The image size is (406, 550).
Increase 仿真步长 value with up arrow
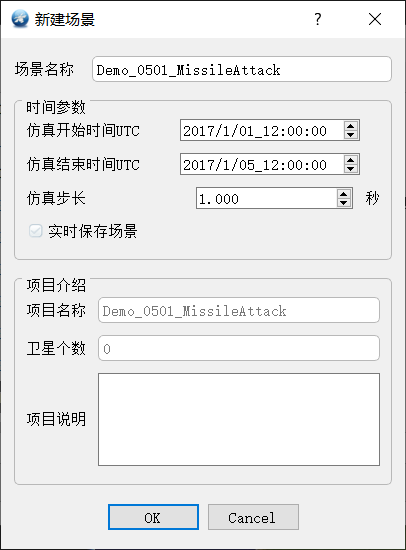(344, 194)
